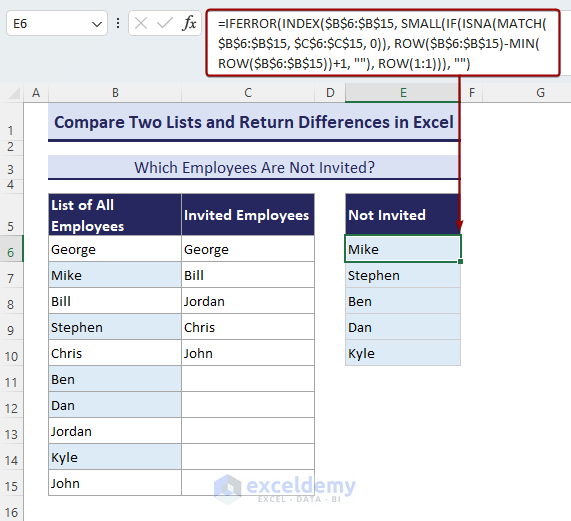Click Ben in Not Invited column

[403, 301]
